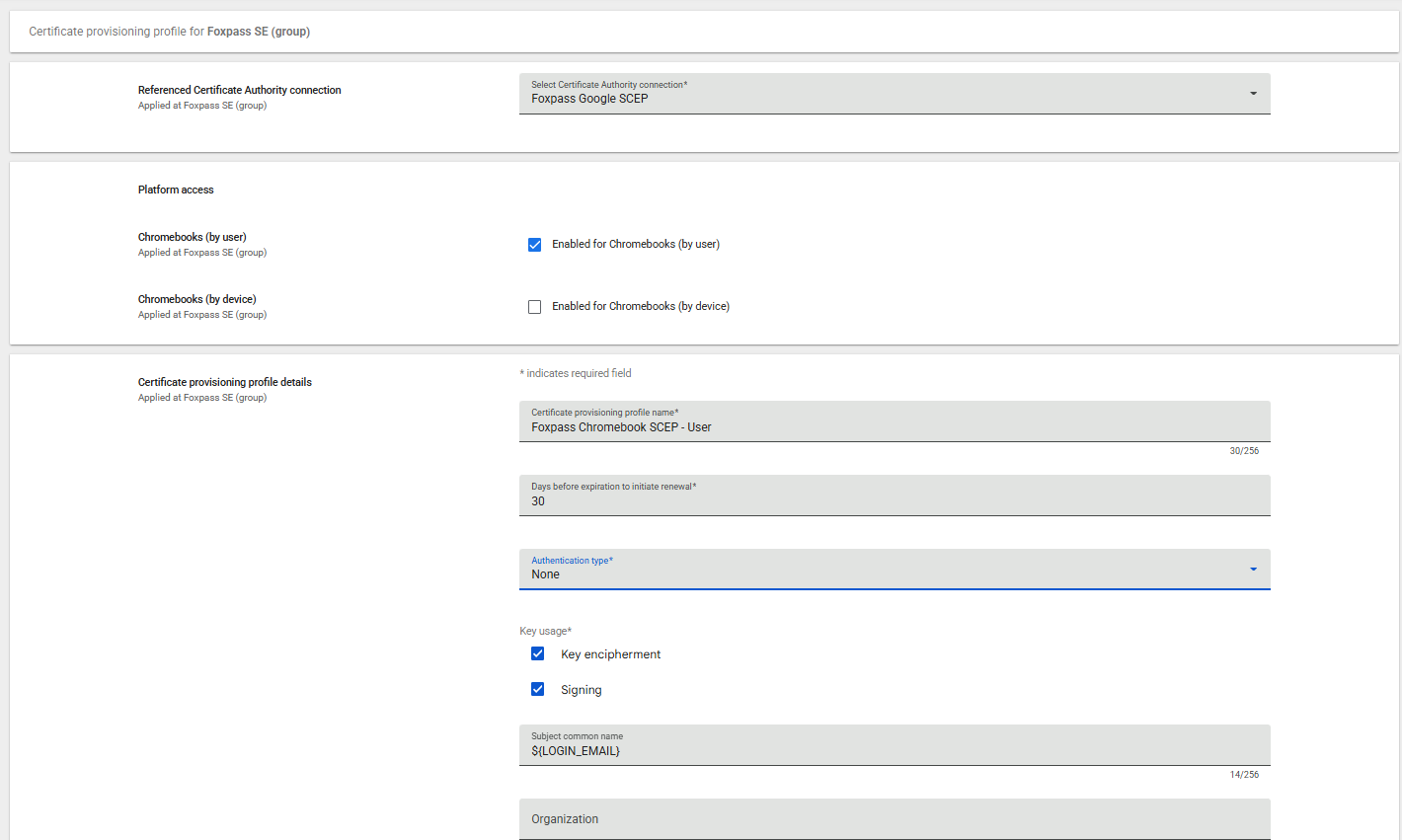Click the Platform access heading

[x=176, y=190]
